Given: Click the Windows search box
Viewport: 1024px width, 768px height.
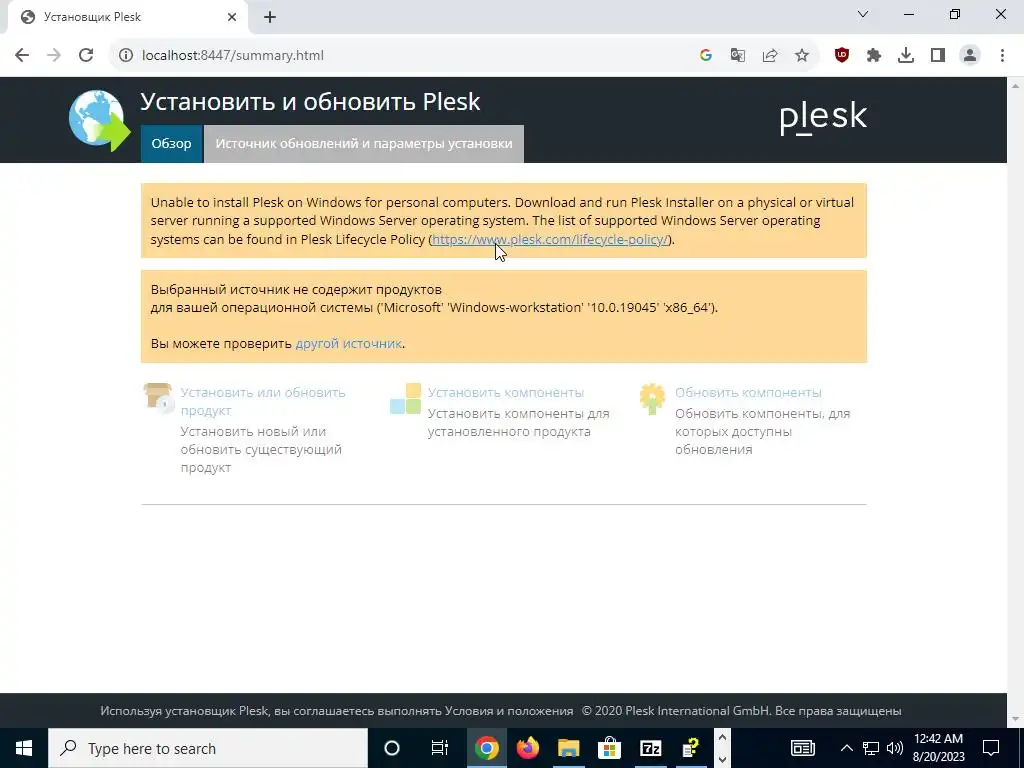Looking at the screenshot, I should (x=208, y=748).
